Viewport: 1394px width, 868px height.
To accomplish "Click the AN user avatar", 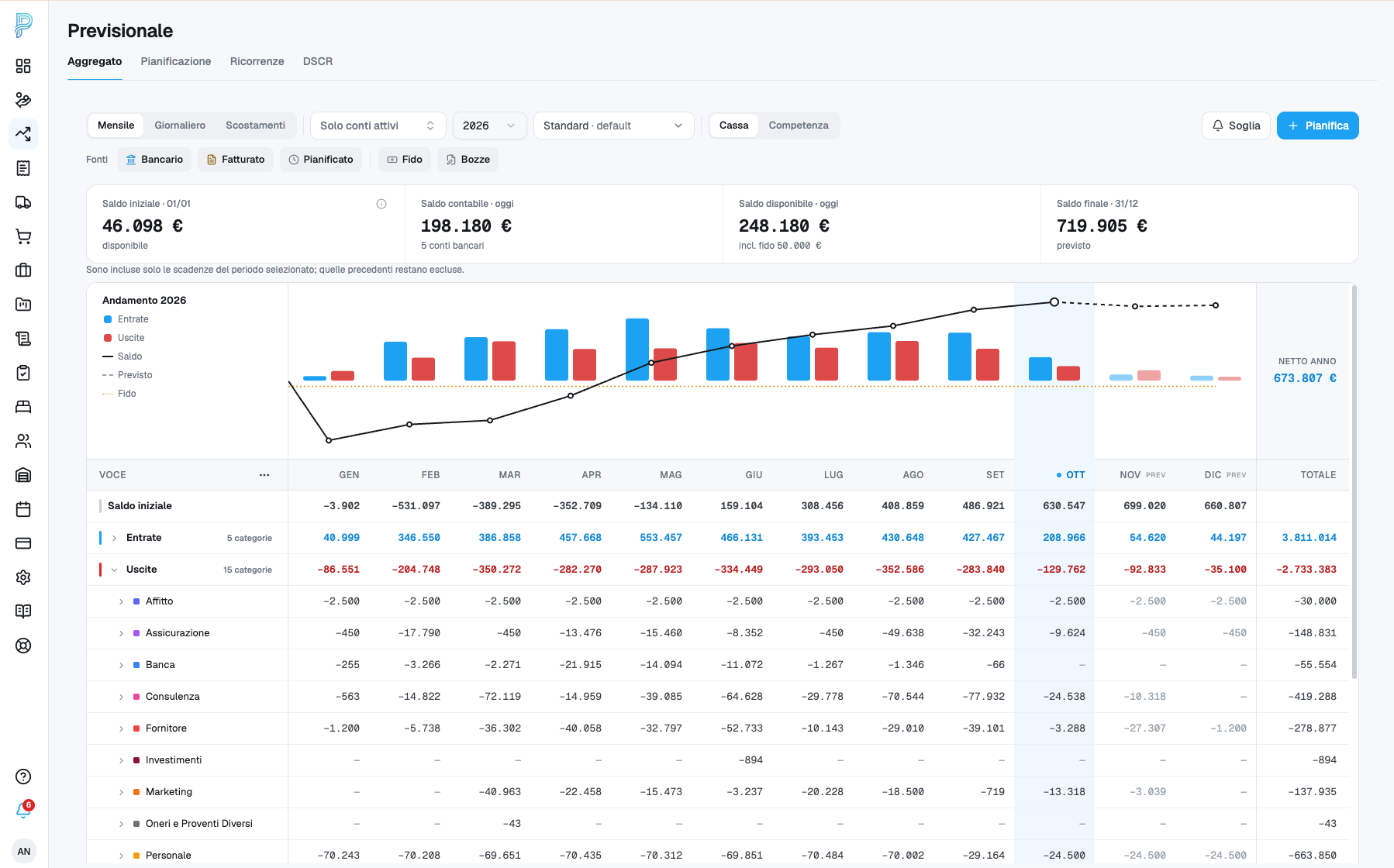I will coord(24,851).
